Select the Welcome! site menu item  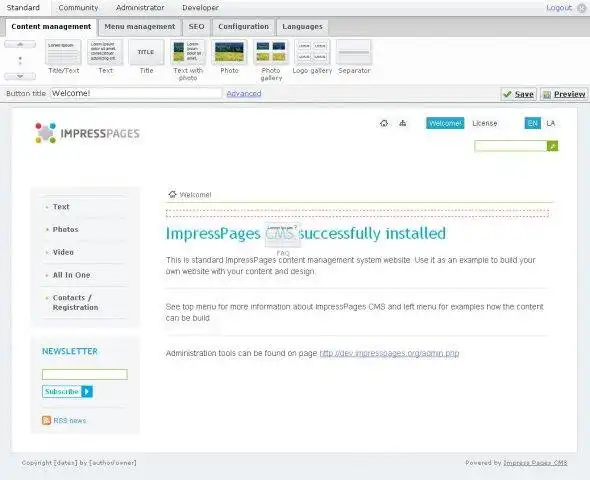(445, 123)
